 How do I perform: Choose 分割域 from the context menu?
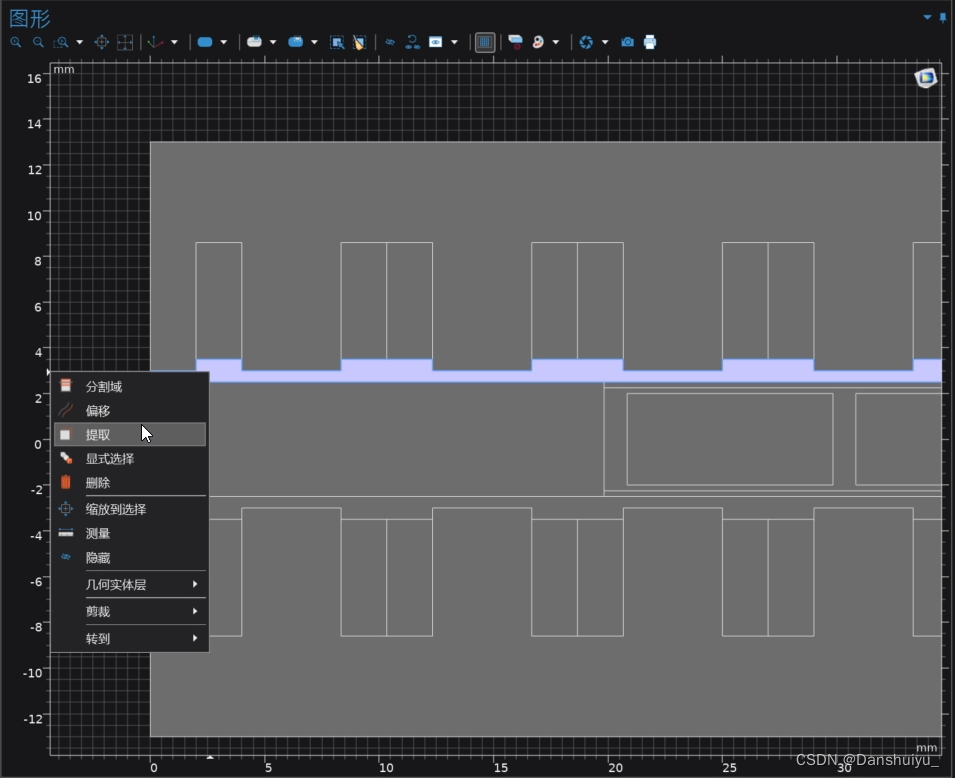130,386
